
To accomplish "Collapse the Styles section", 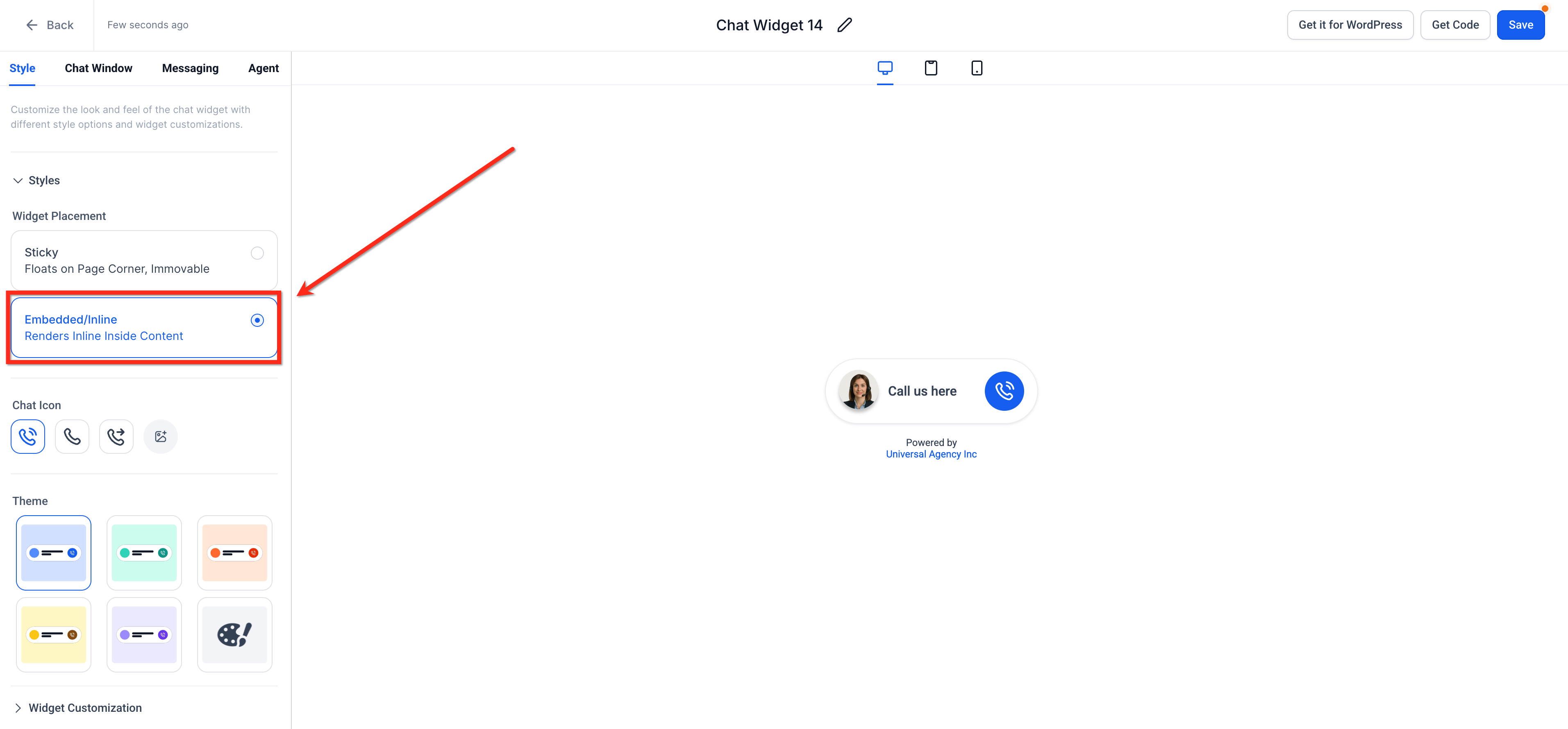I will (18, 181).
